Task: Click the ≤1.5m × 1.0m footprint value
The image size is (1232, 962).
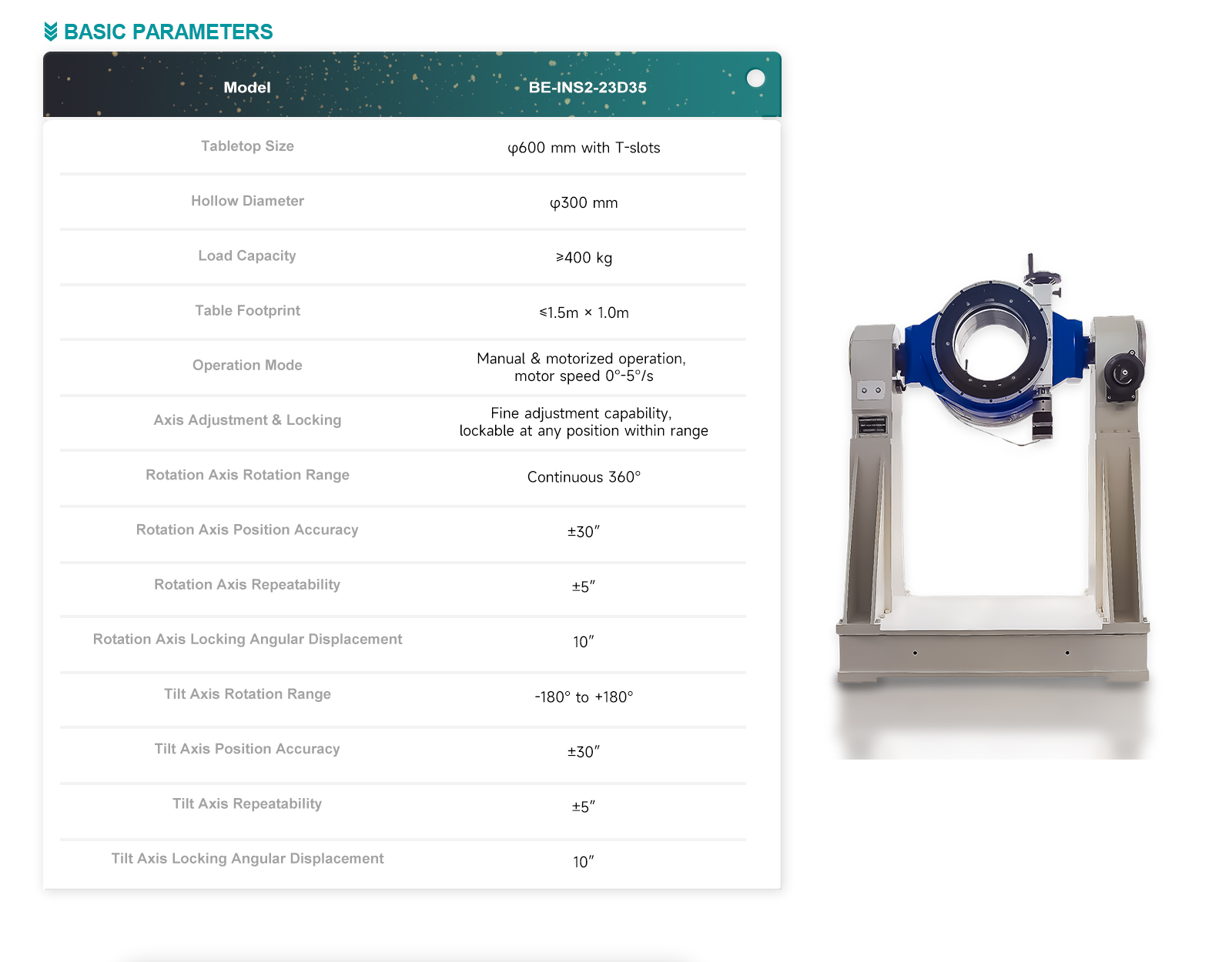Action: (584, 312)
